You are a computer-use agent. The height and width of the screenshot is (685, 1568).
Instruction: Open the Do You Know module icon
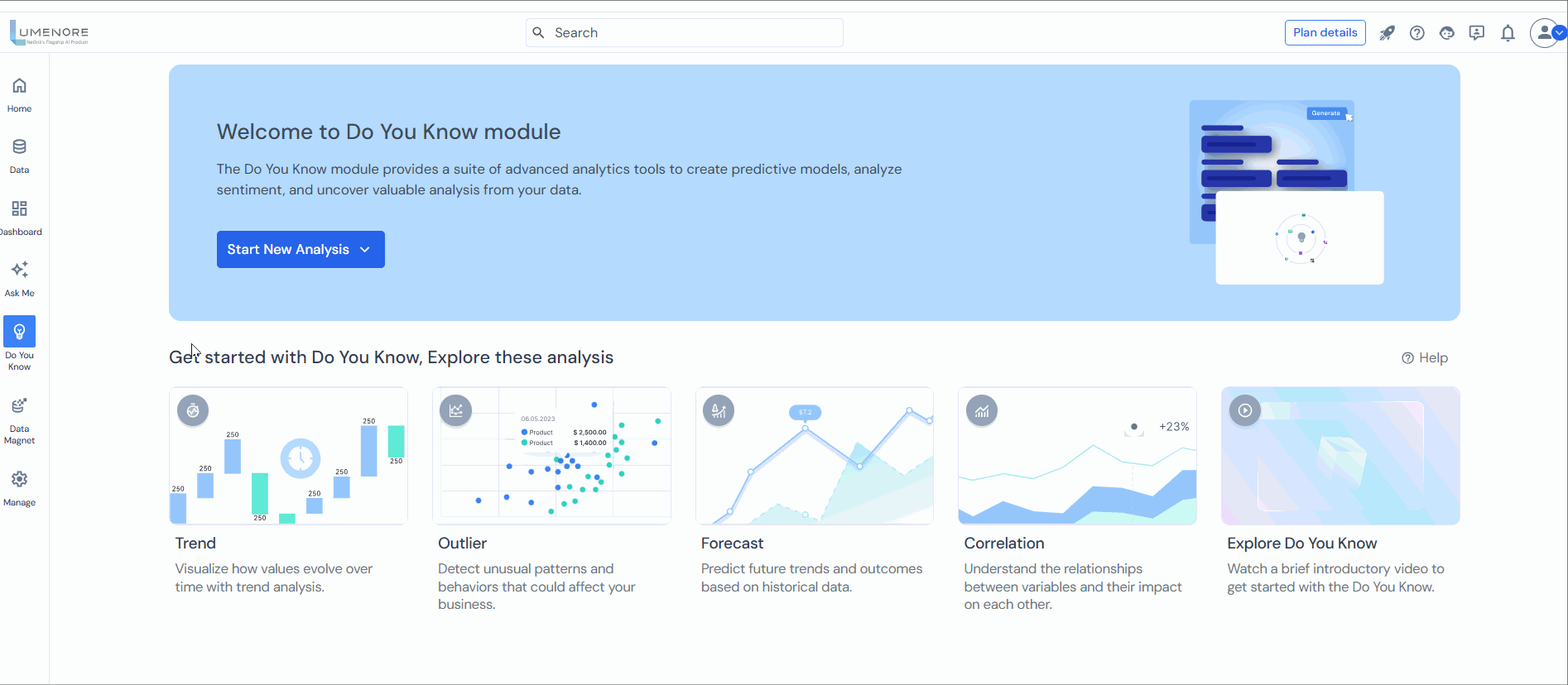pyautogui.click(x=19, y=331)
